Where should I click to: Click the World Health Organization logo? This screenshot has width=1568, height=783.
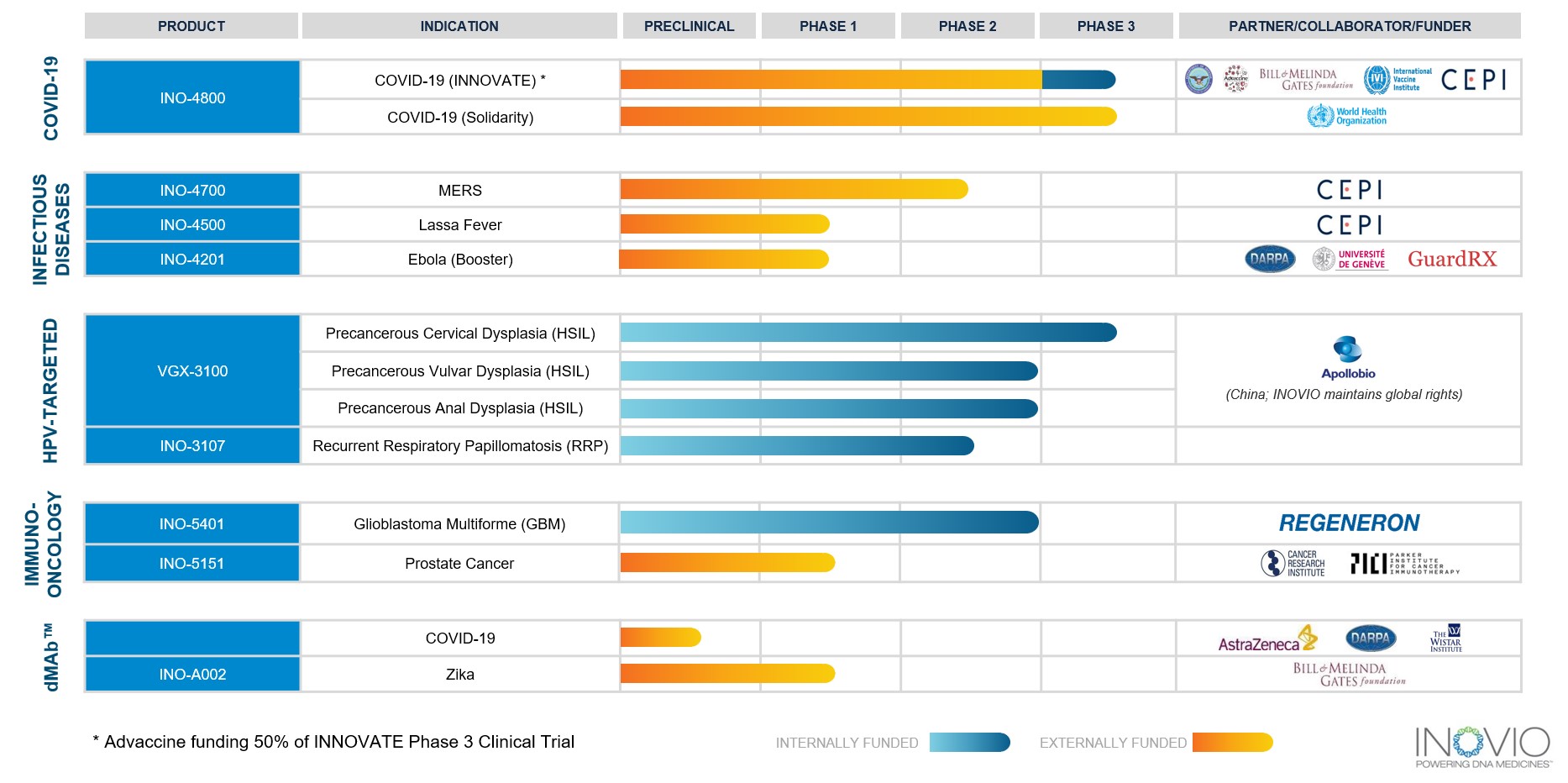click(x=1347, y=116)
